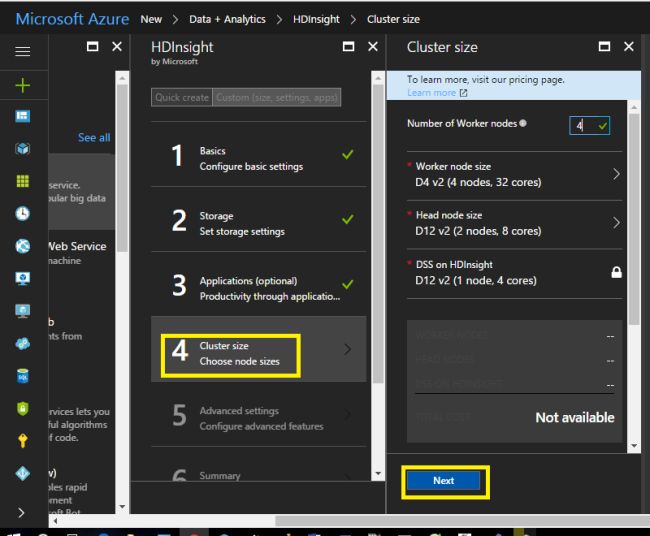Open the clock Recent icon in sidebar
Viewport: 650px width, 536px height.
[x=22, y=213]
